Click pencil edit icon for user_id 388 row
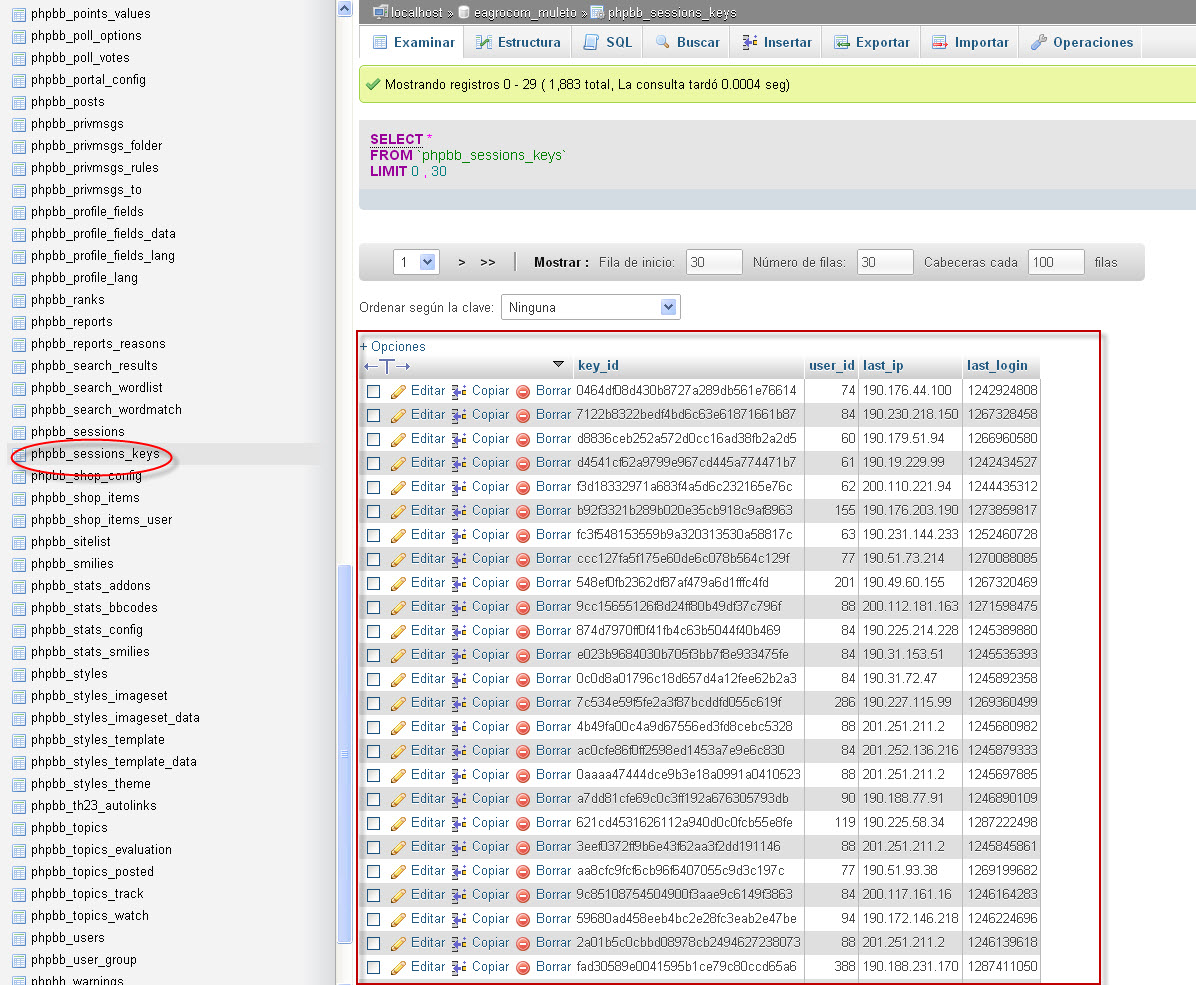Screen dimensions: 1196x985 (398, 967)
